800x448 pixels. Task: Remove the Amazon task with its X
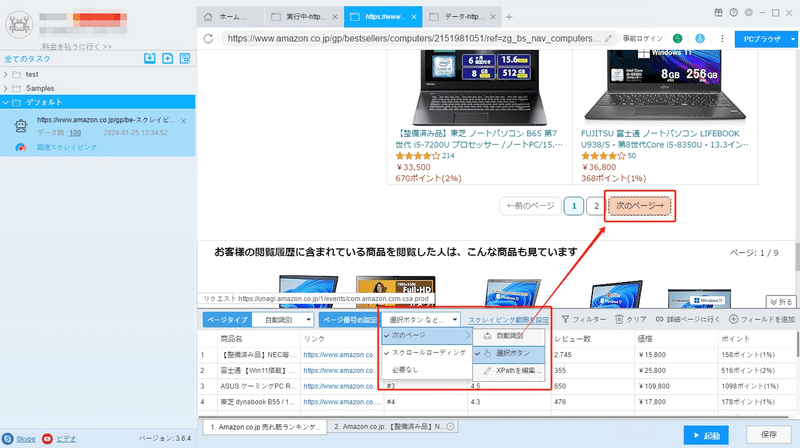(184, 121)
